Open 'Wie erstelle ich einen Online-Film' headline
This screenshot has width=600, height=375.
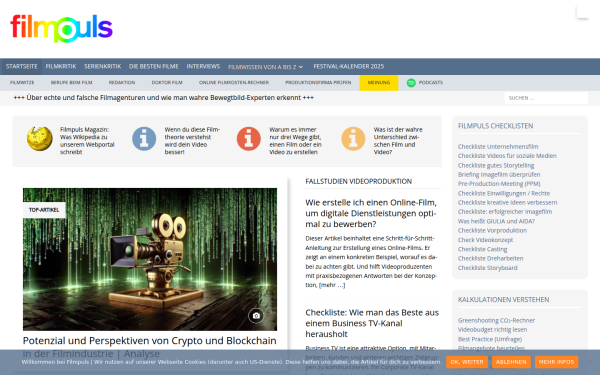coord(371,213)
